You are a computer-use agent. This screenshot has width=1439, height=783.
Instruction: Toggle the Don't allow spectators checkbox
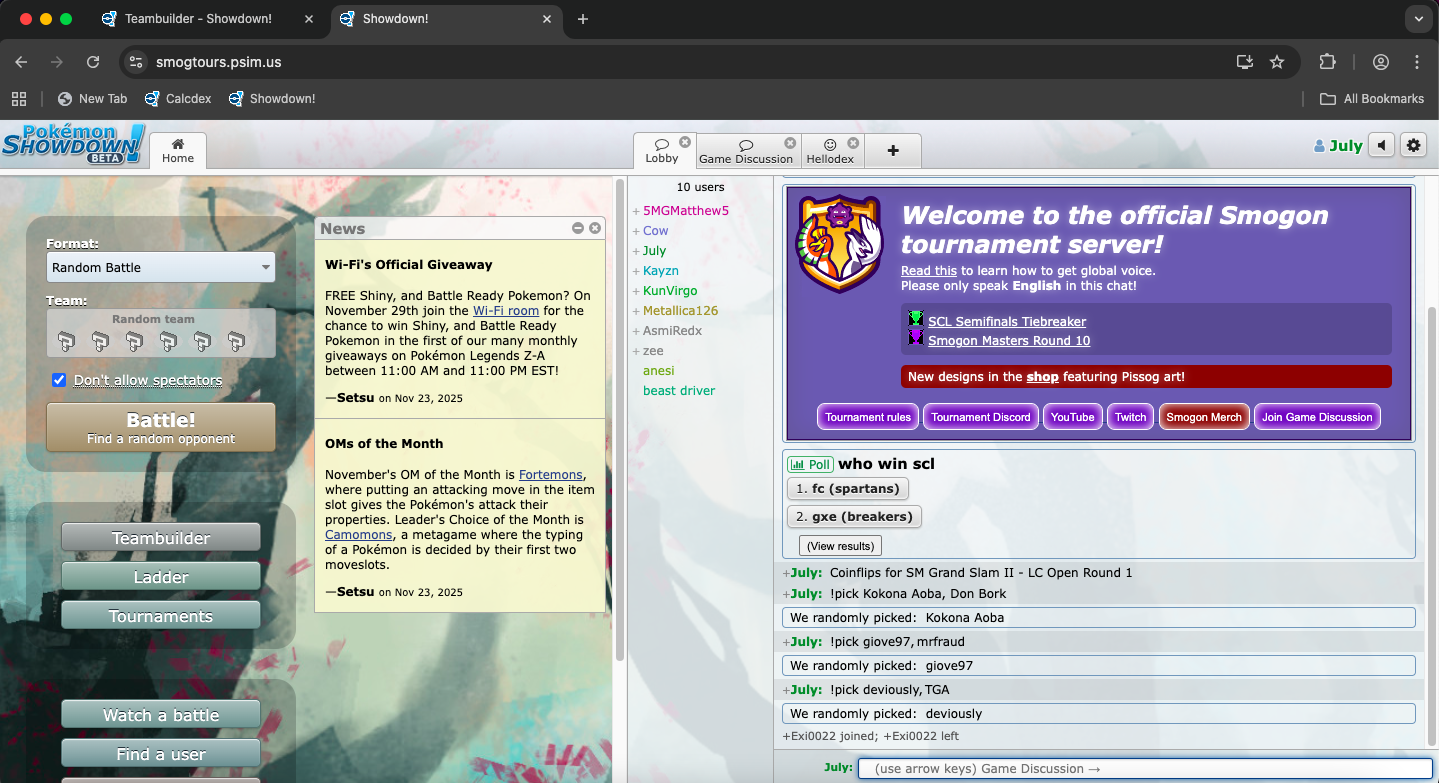(59, 380)
